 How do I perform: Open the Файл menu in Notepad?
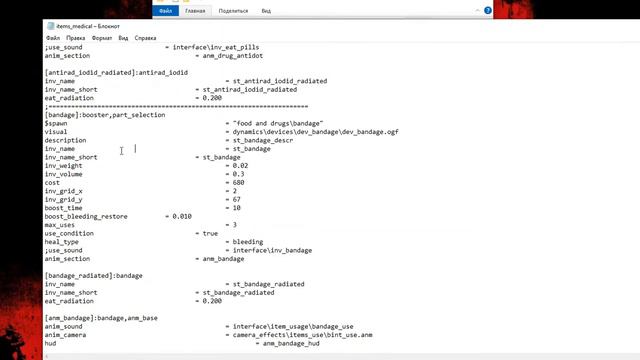pyautogui.click(x=53, y=38)
